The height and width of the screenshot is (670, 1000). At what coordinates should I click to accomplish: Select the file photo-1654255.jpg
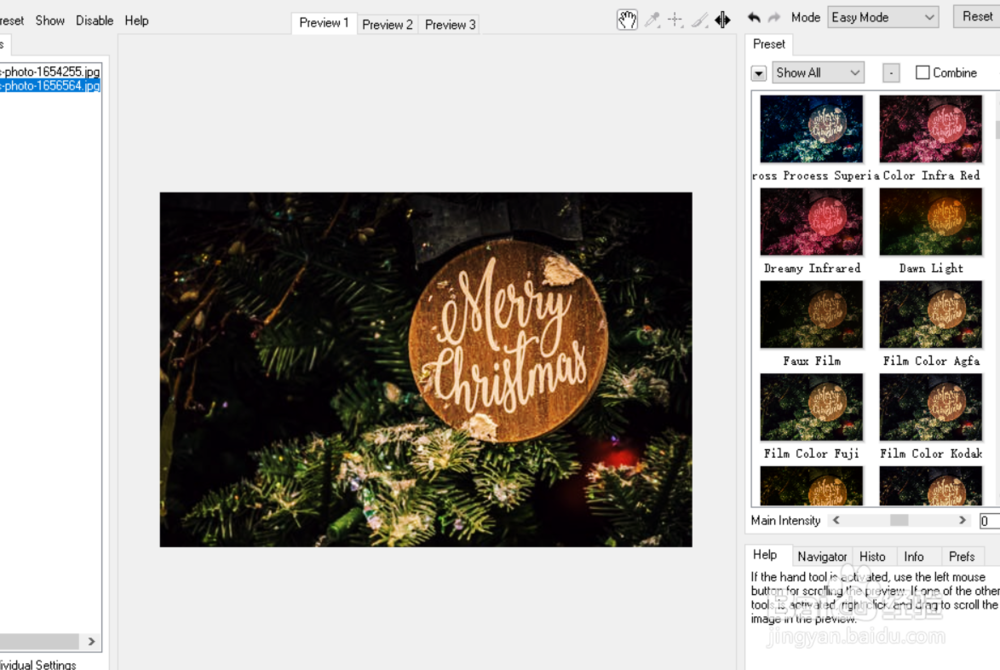[x=50, y=71]
